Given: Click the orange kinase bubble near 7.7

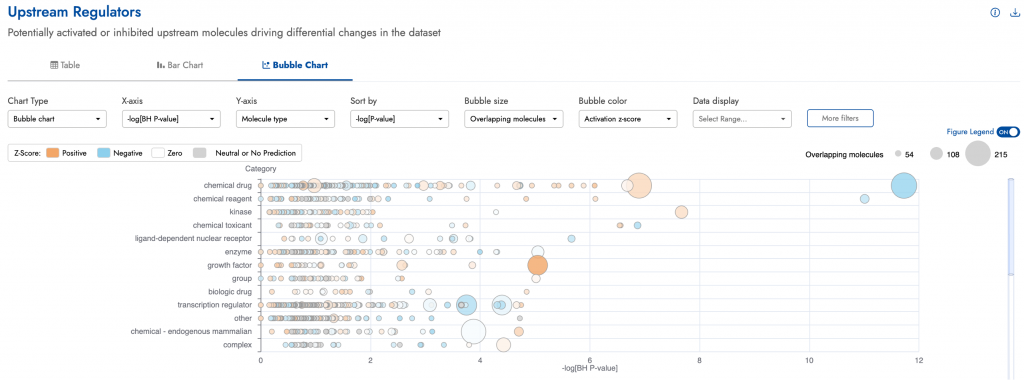Looking at the screenshot, I should click(681, 212).
